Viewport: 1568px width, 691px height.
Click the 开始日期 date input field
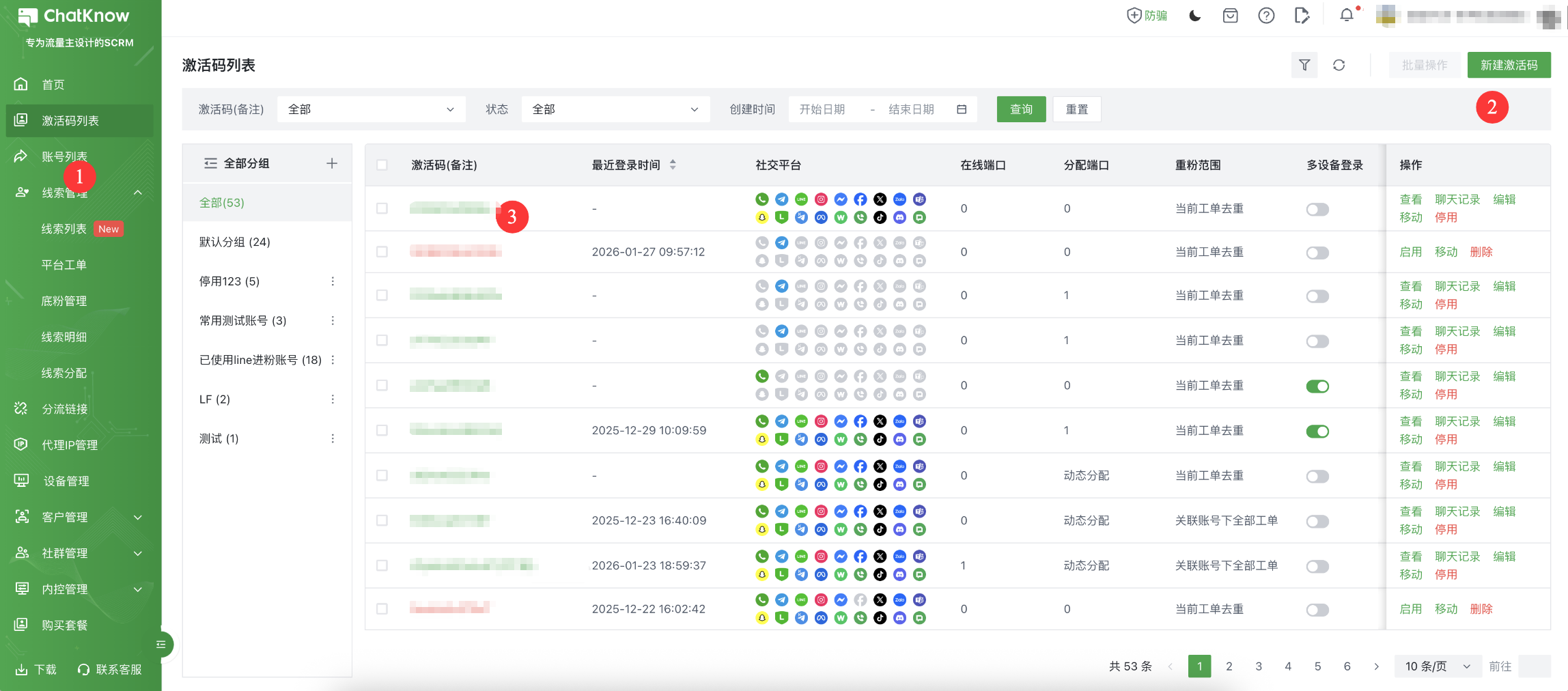(x=823, y=109)
